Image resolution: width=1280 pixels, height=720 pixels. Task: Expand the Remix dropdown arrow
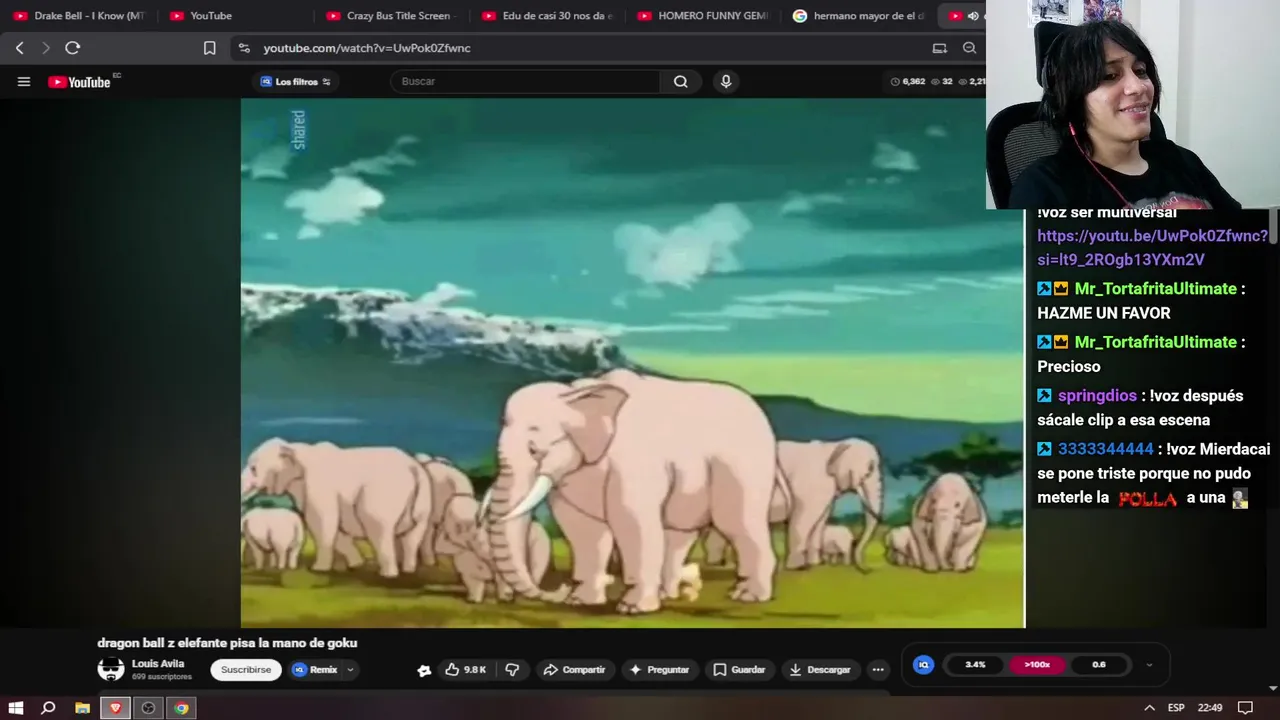[350, 670]
